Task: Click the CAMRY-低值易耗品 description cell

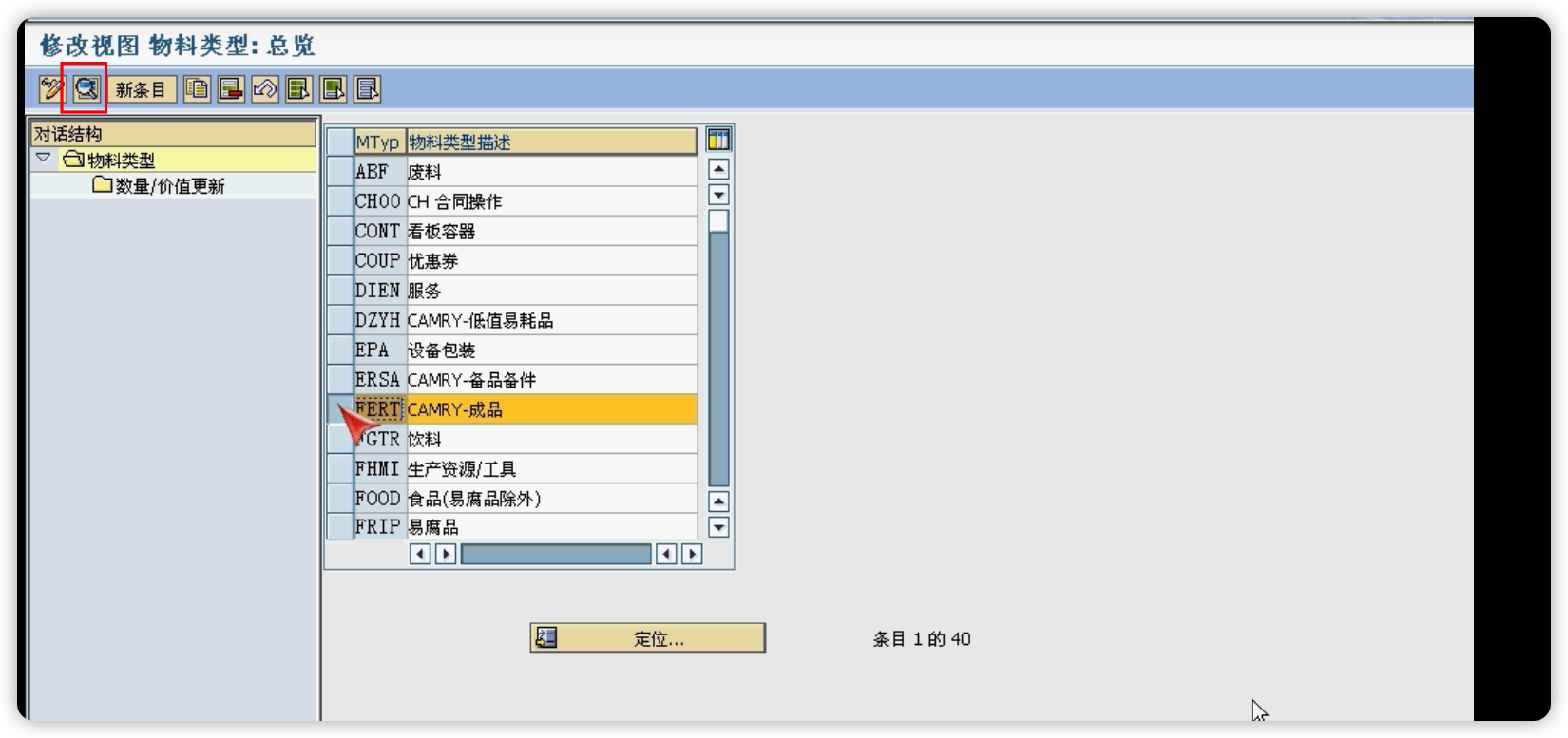Action: (551, 320)
